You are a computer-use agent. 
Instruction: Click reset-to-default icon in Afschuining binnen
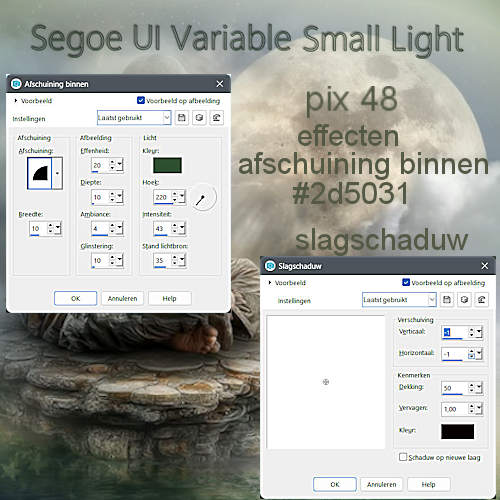[x=217, y=118]
